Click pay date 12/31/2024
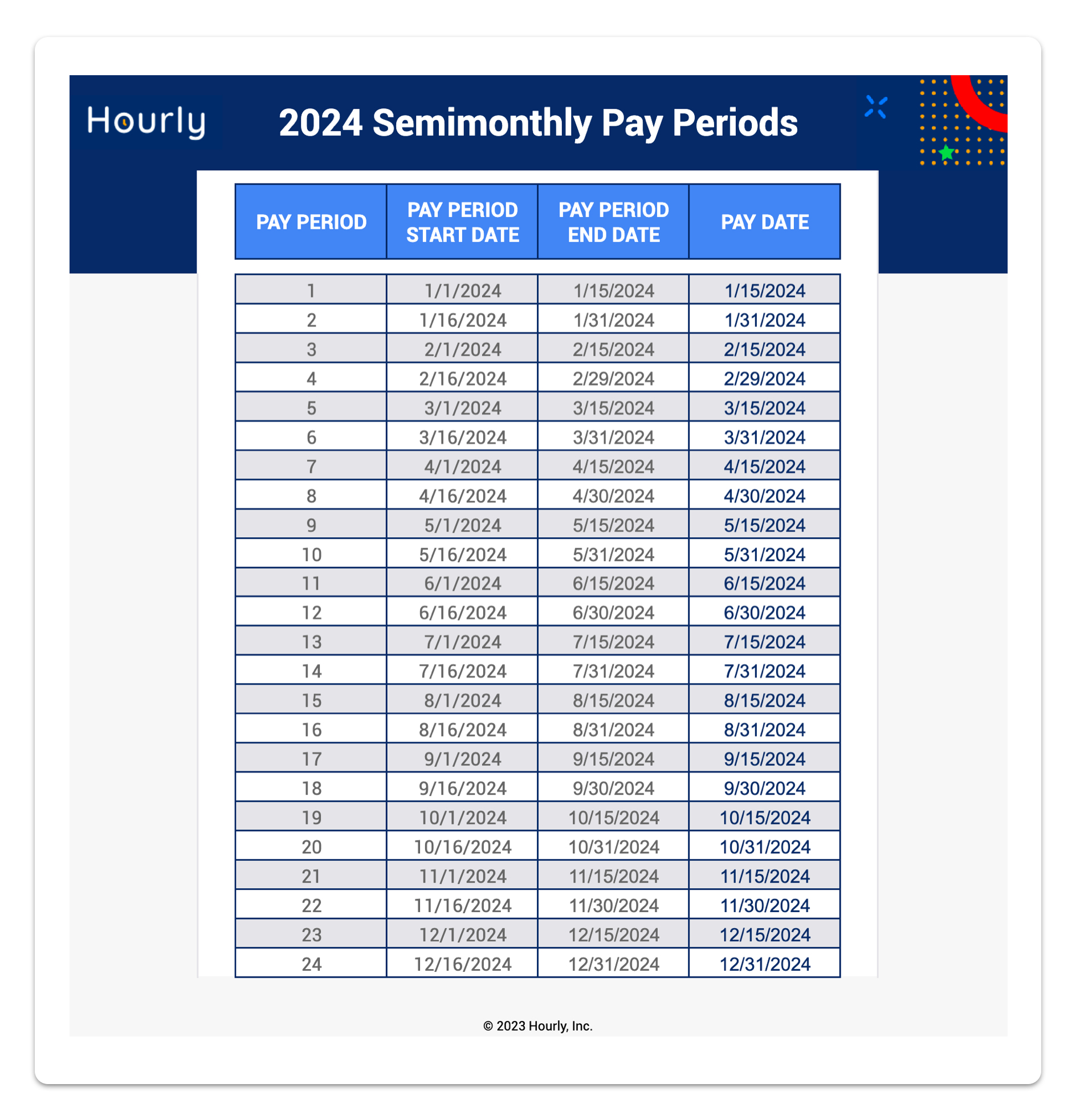1076x1120 pixels. coord(764,964)
